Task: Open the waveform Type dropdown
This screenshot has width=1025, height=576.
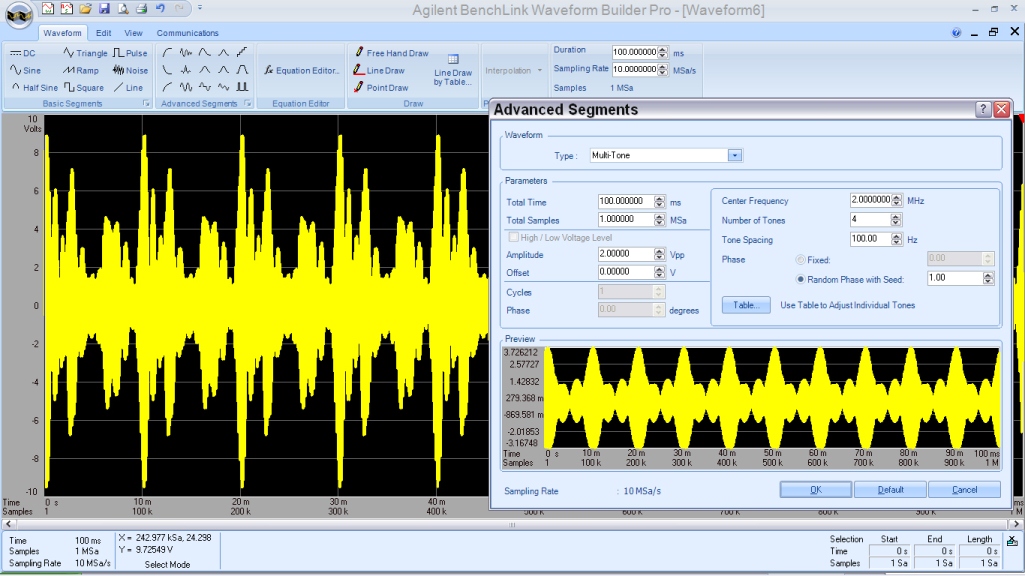Action: (735, 155)
